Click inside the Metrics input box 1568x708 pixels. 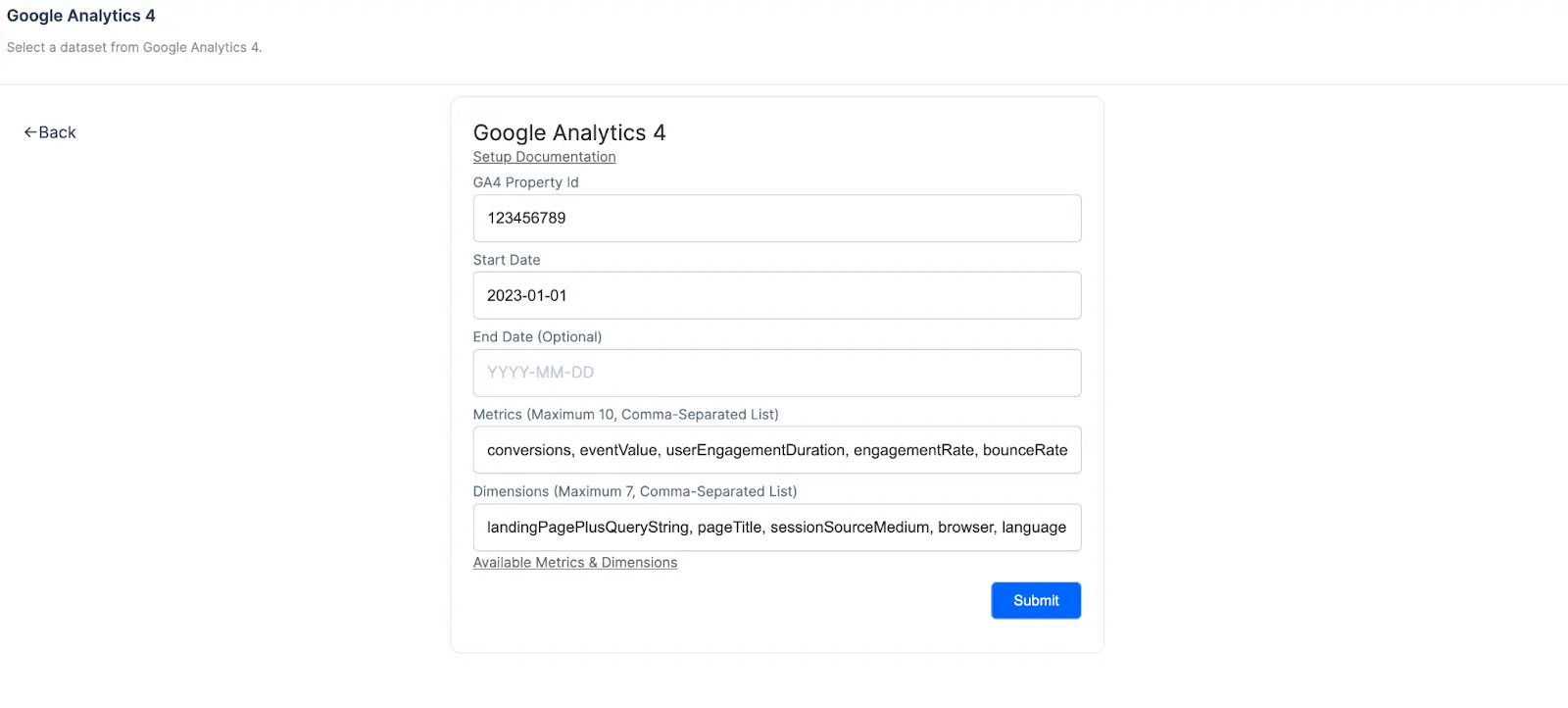[776, 449]
